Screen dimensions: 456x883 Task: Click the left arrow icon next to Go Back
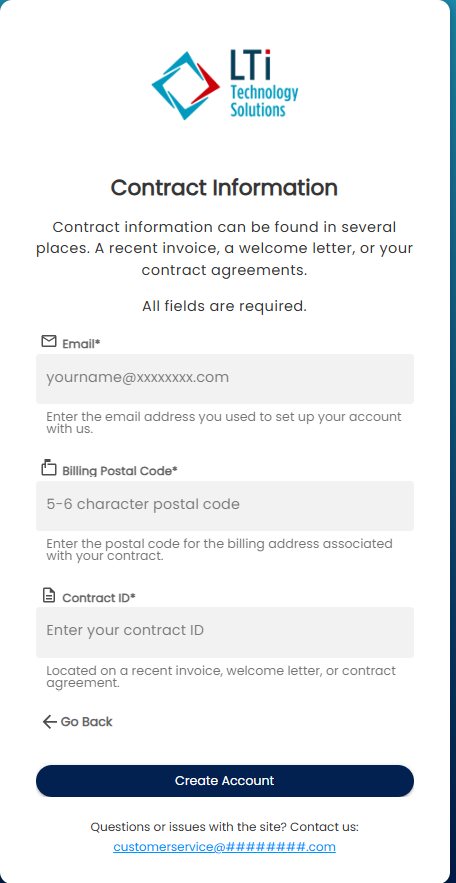[x=50, y=722]
